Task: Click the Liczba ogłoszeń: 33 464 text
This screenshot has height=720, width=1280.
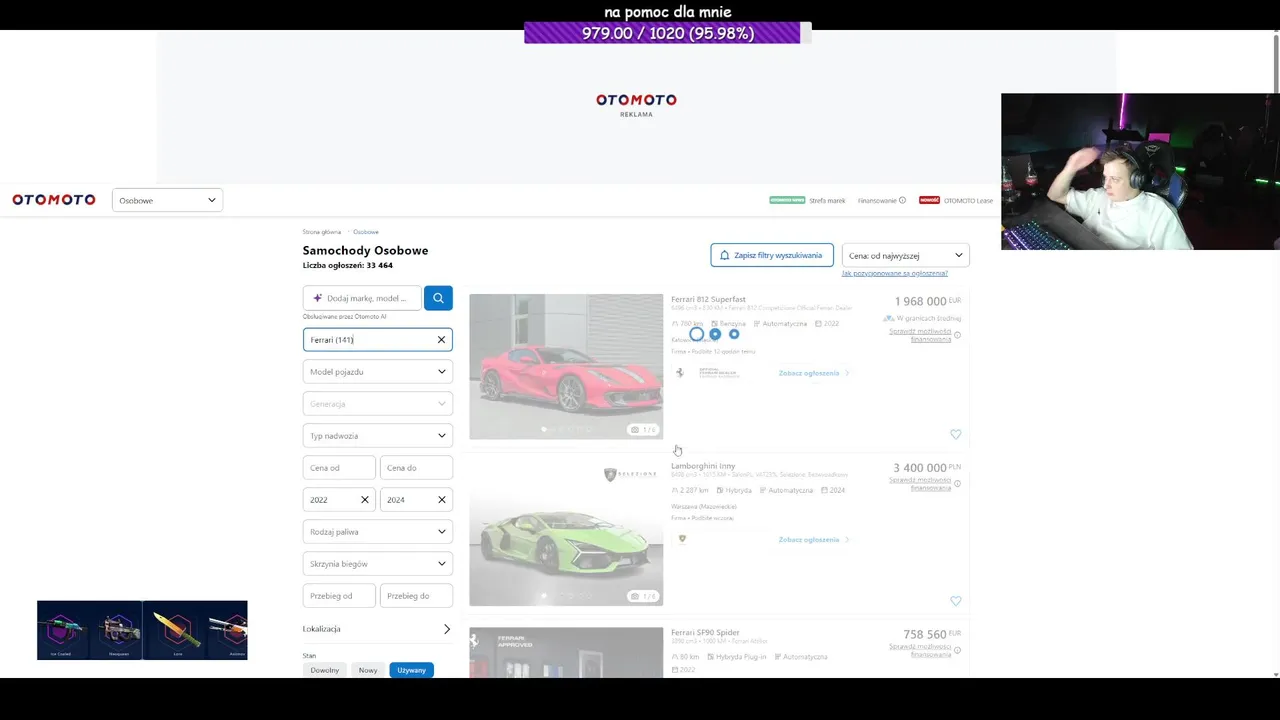Action: point(348,265)
